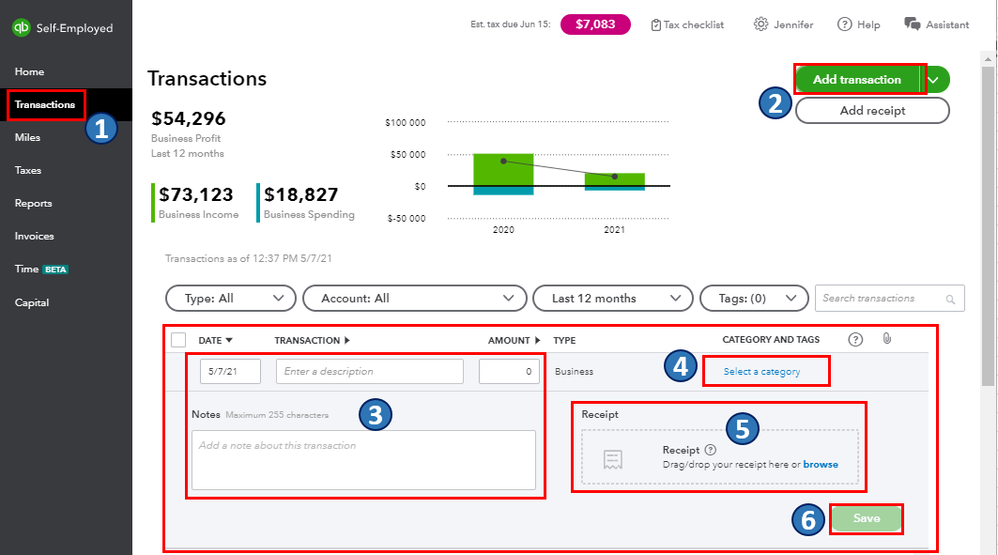Open the Last 12 months date filter
998x555 pixels.
613,299
